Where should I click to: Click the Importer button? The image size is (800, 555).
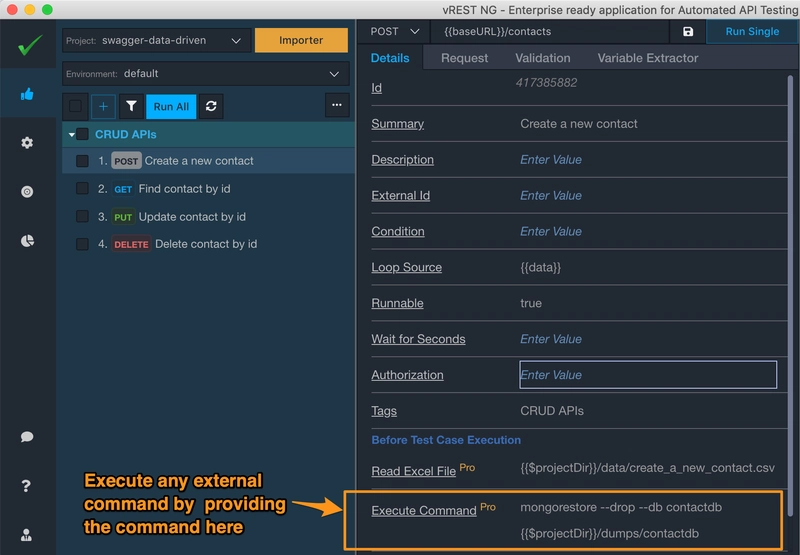(x=301, y=40)
